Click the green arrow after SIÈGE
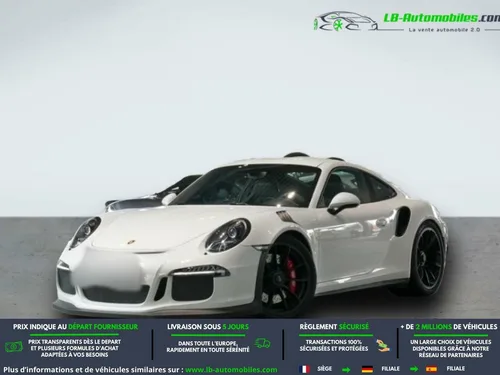 [346, 369]
